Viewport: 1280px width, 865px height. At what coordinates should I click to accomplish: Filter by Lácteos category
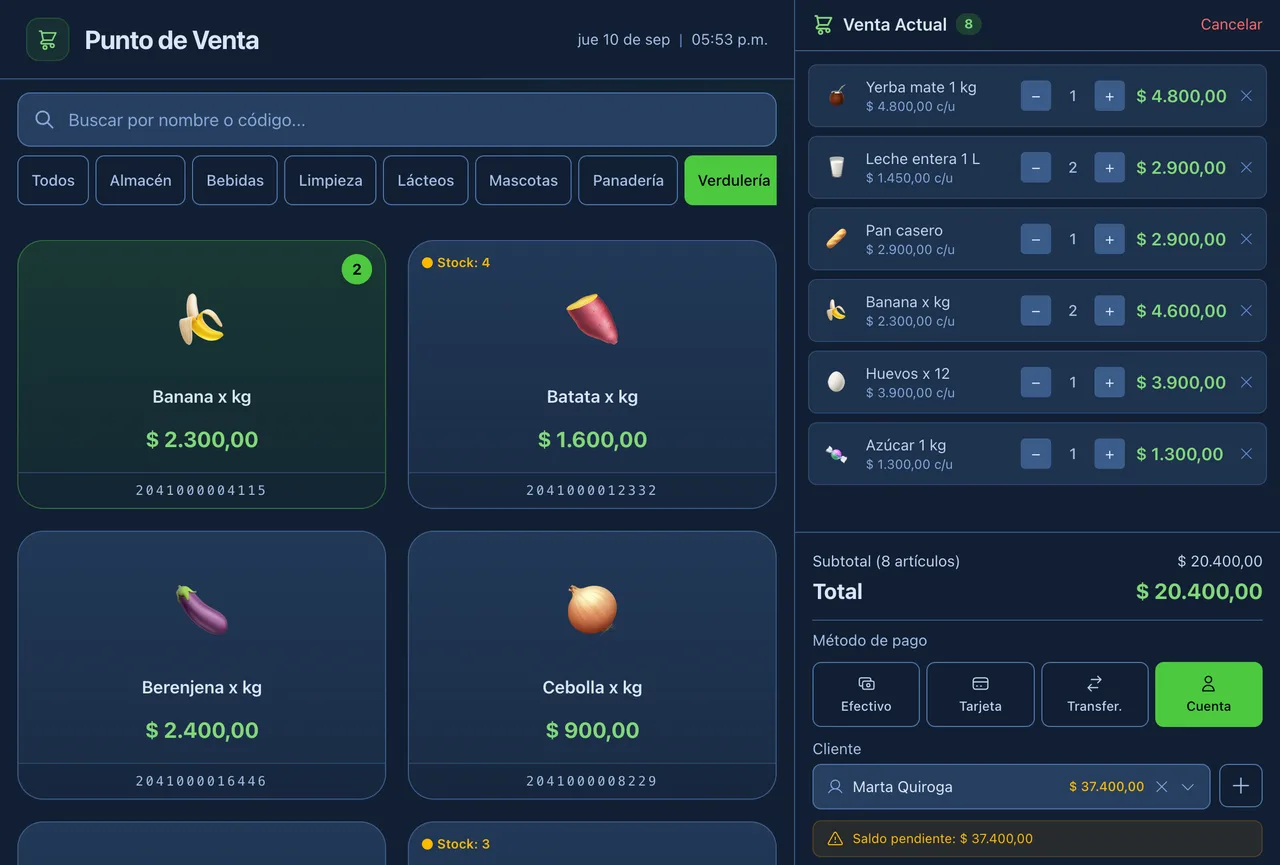426,180
